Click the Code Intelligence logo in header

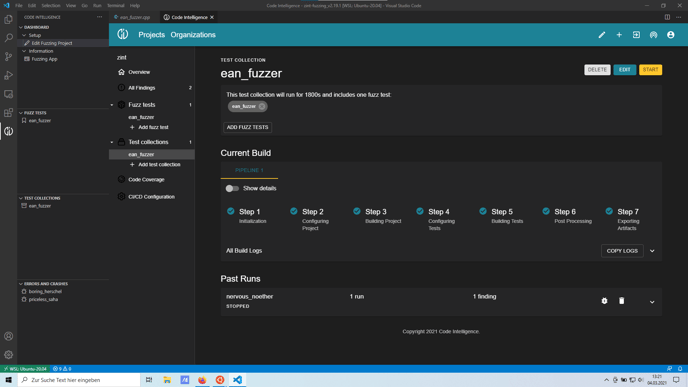[123, 34]
